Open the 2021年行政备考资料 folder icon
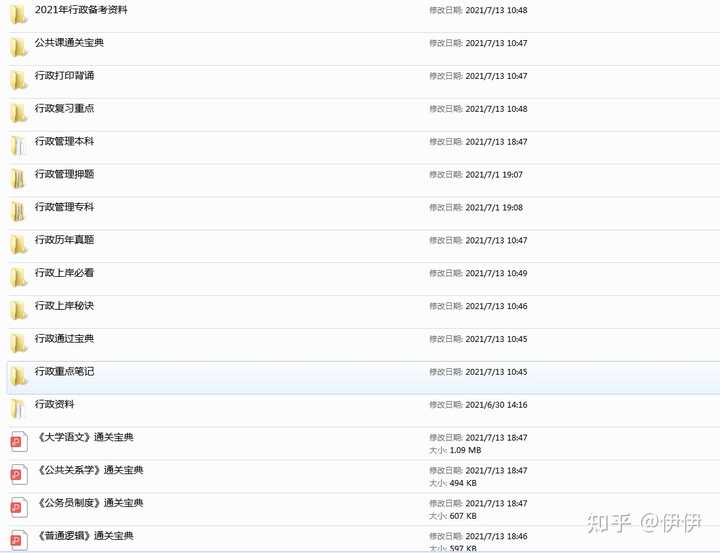 coord(18,15)
